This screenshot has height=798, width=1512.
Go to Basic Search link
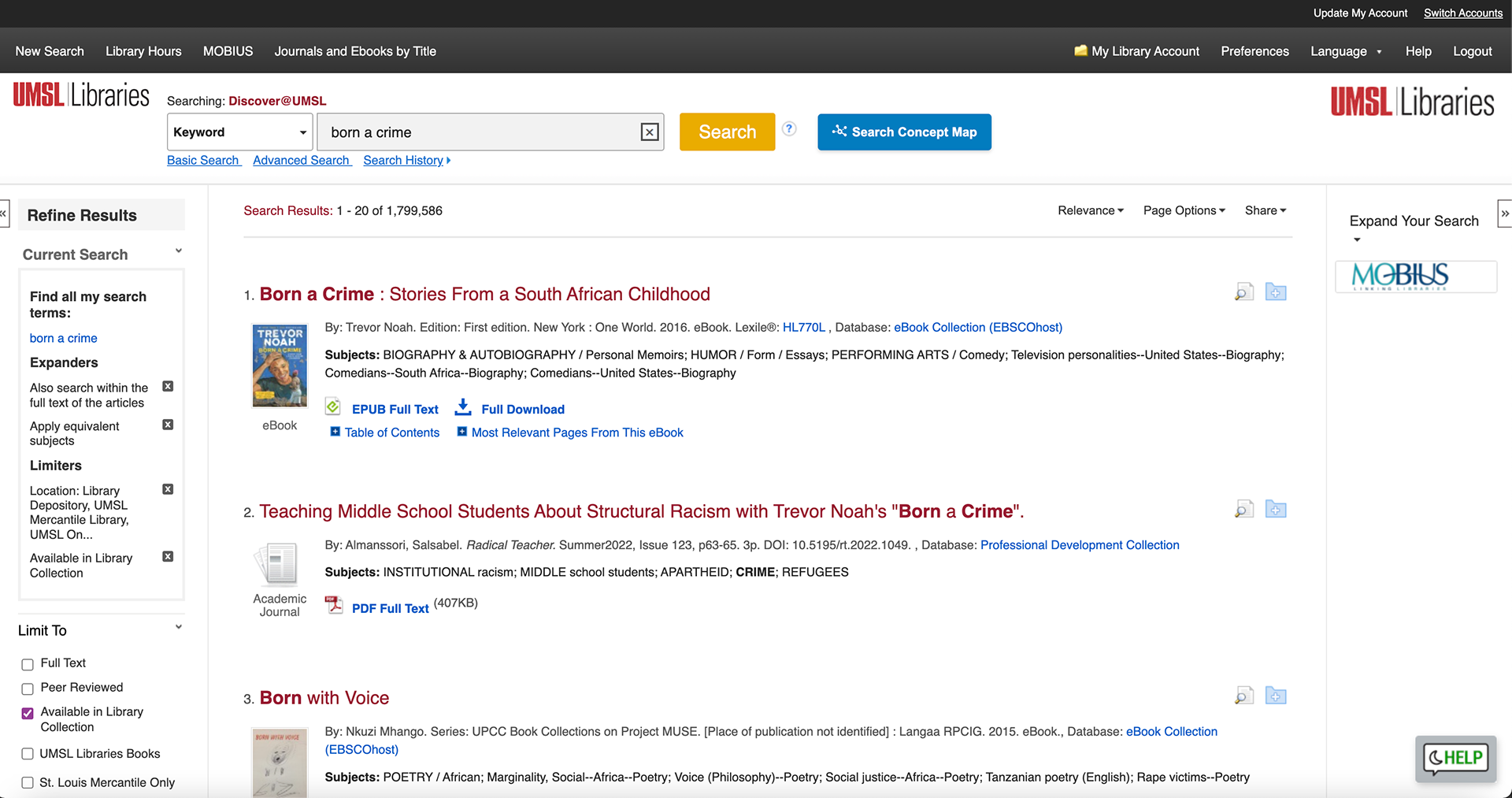[204, 160]
